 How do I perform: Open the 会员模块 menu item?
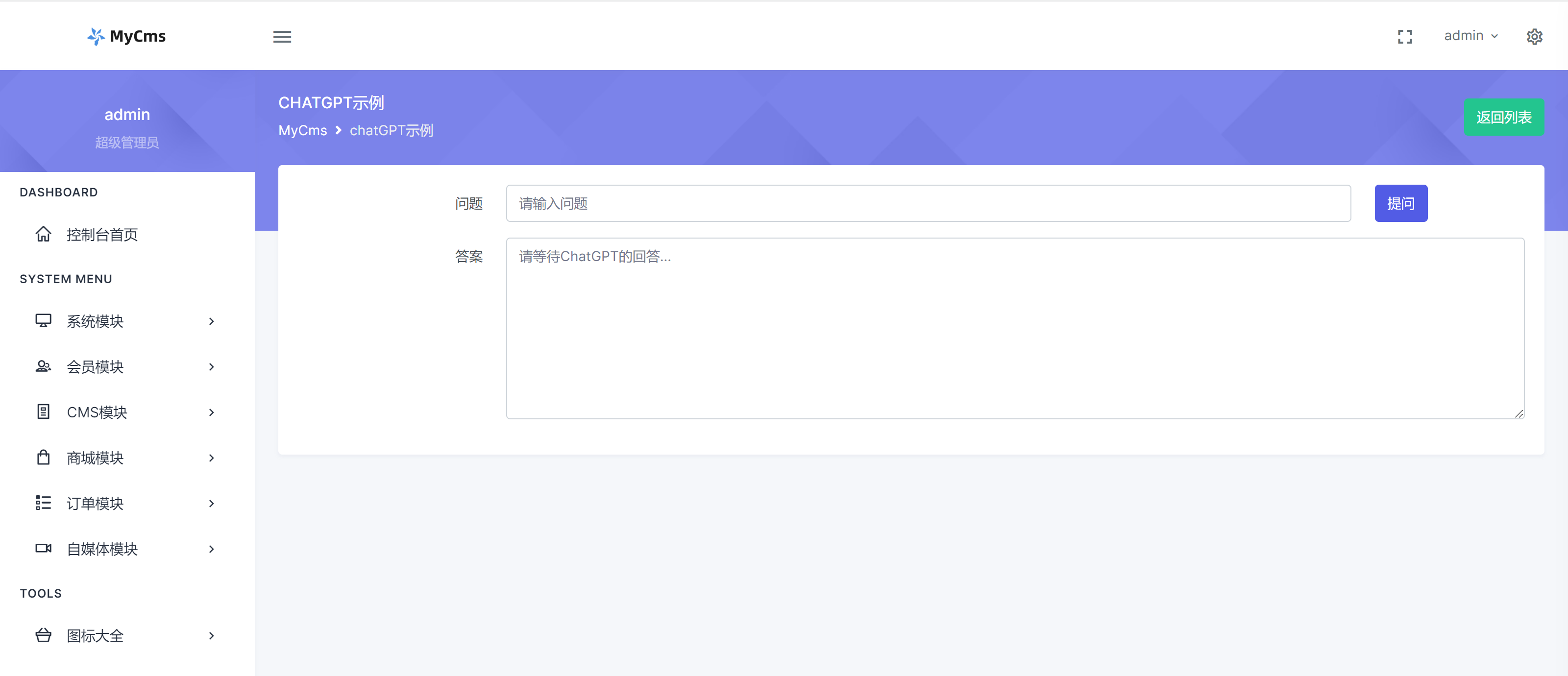96,367
